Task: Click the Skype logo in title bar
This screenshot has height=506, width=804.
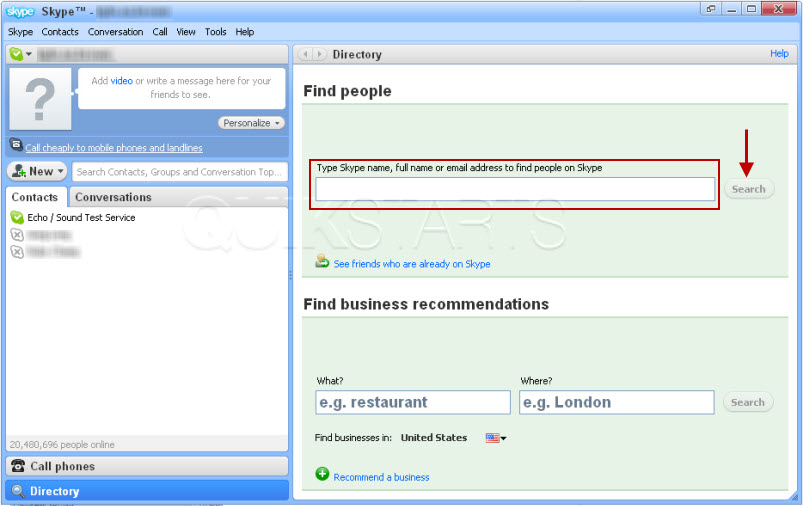Action: tap(19, 11)
